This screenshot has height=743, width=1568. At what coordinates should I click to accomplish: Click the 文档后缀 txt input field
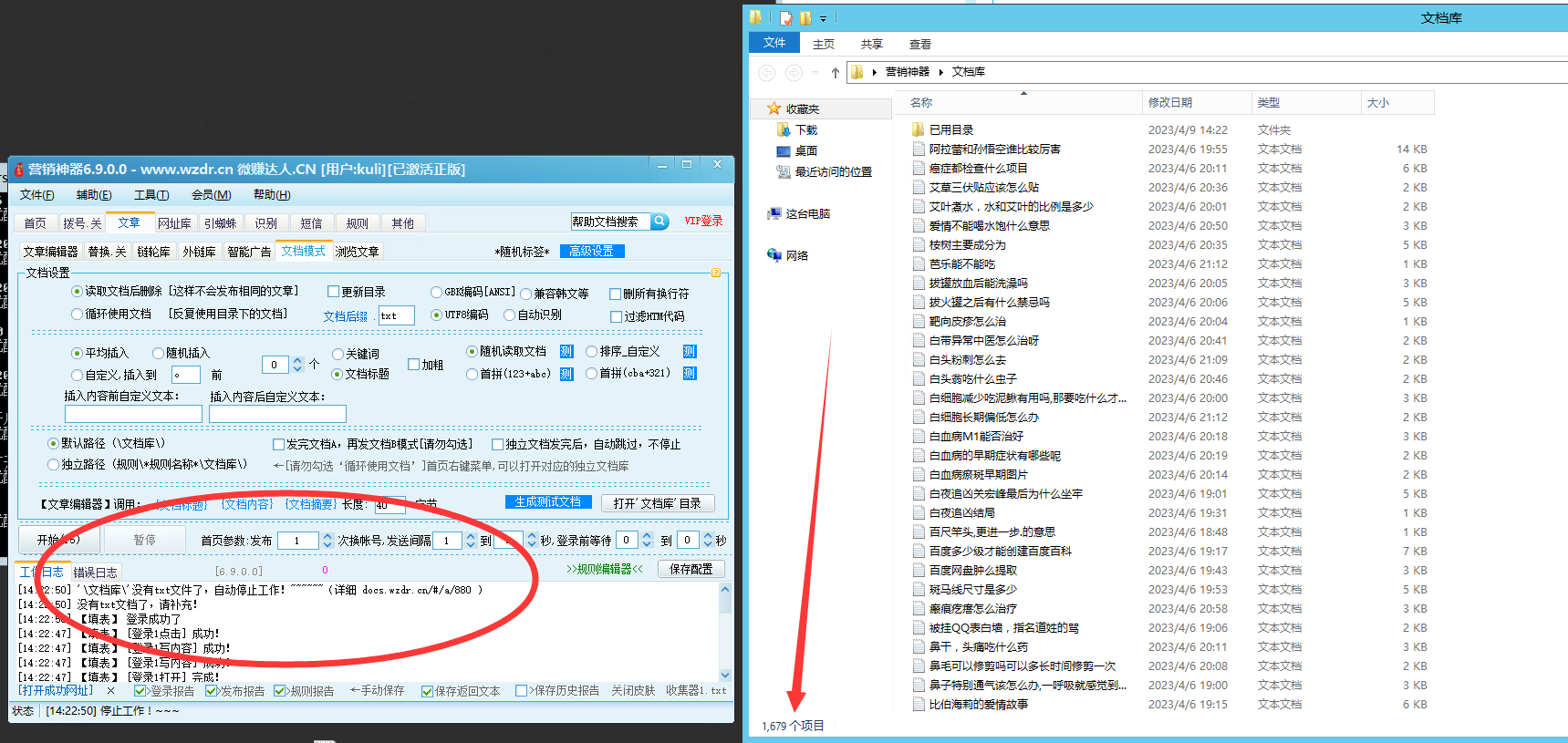tap(397, 315)
